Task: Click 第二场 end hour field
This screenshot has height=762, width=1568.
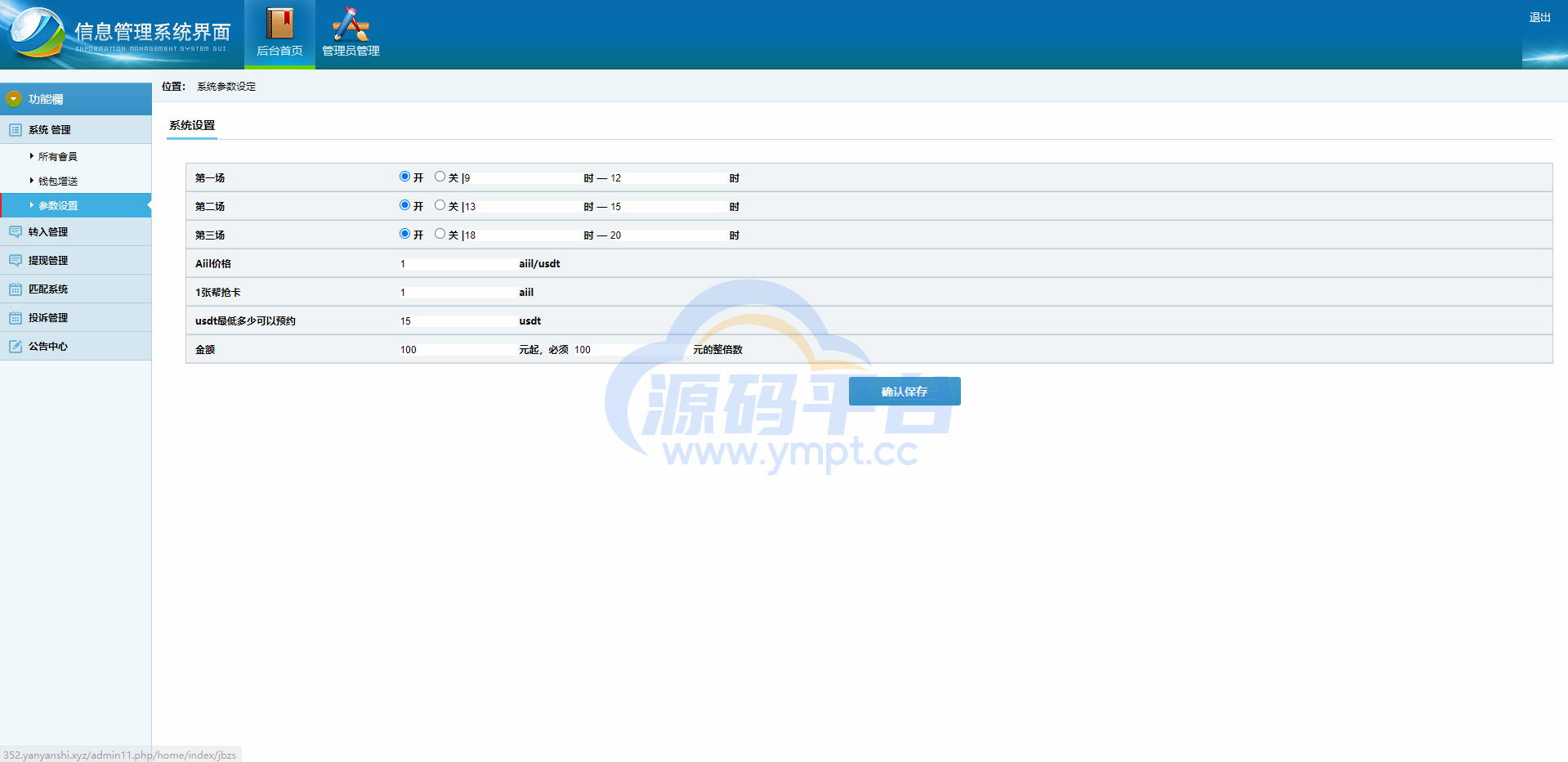Action: pyautogui.click(x=668, y=207)
